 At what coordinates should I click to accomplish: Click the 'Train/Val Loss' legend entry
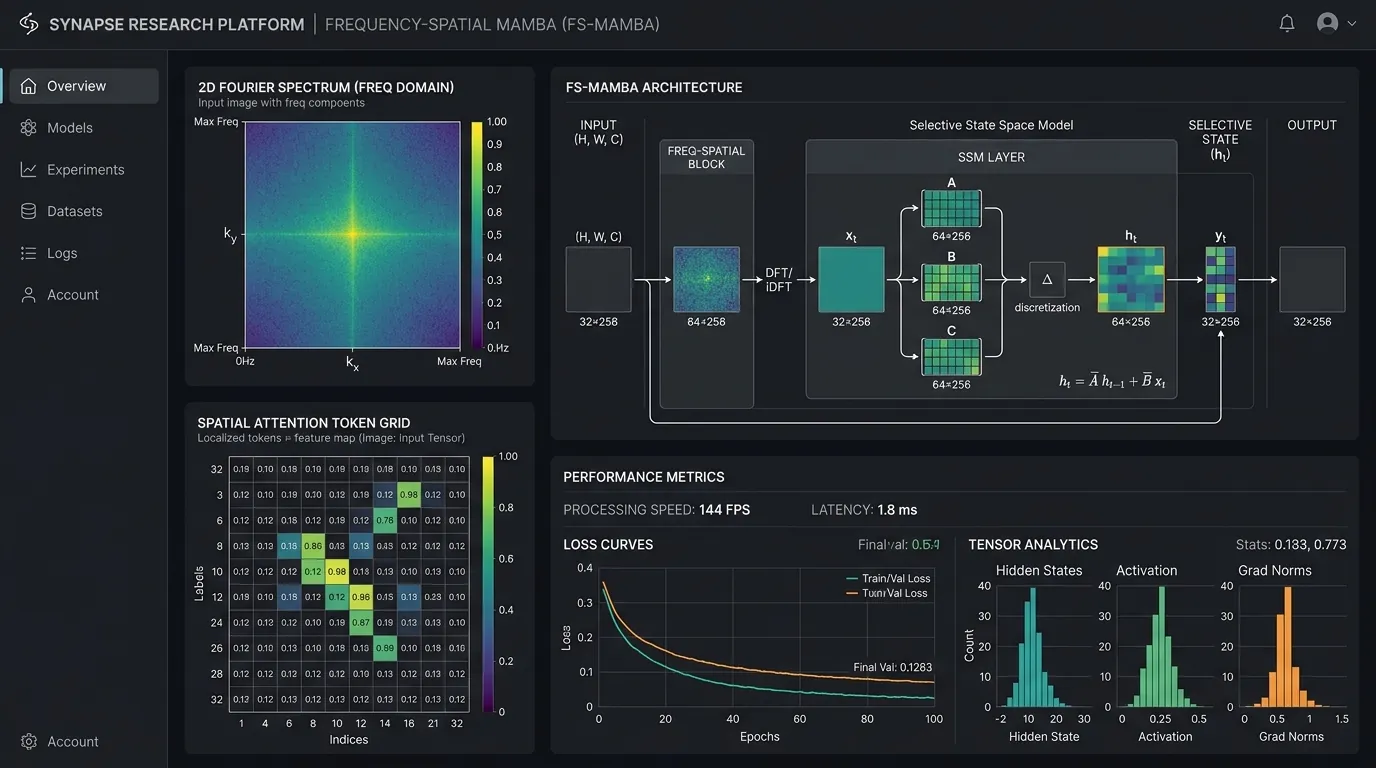click(x=887, y=578)
